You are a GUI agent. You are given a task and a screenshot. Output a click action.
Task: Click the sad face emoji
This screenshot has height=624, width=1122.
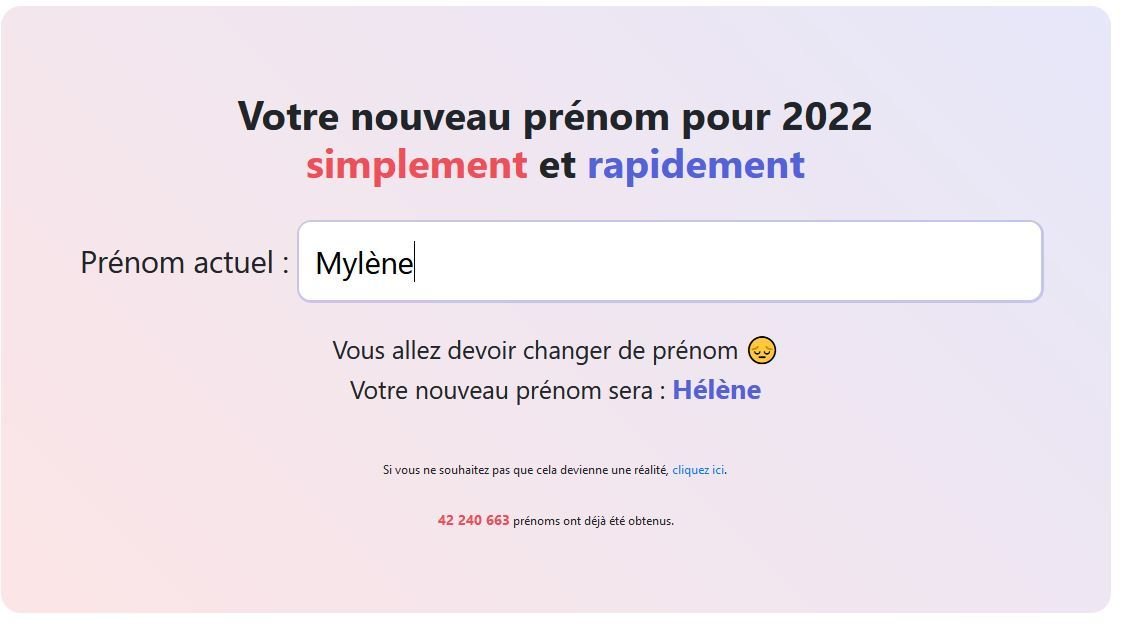[761, 351]
